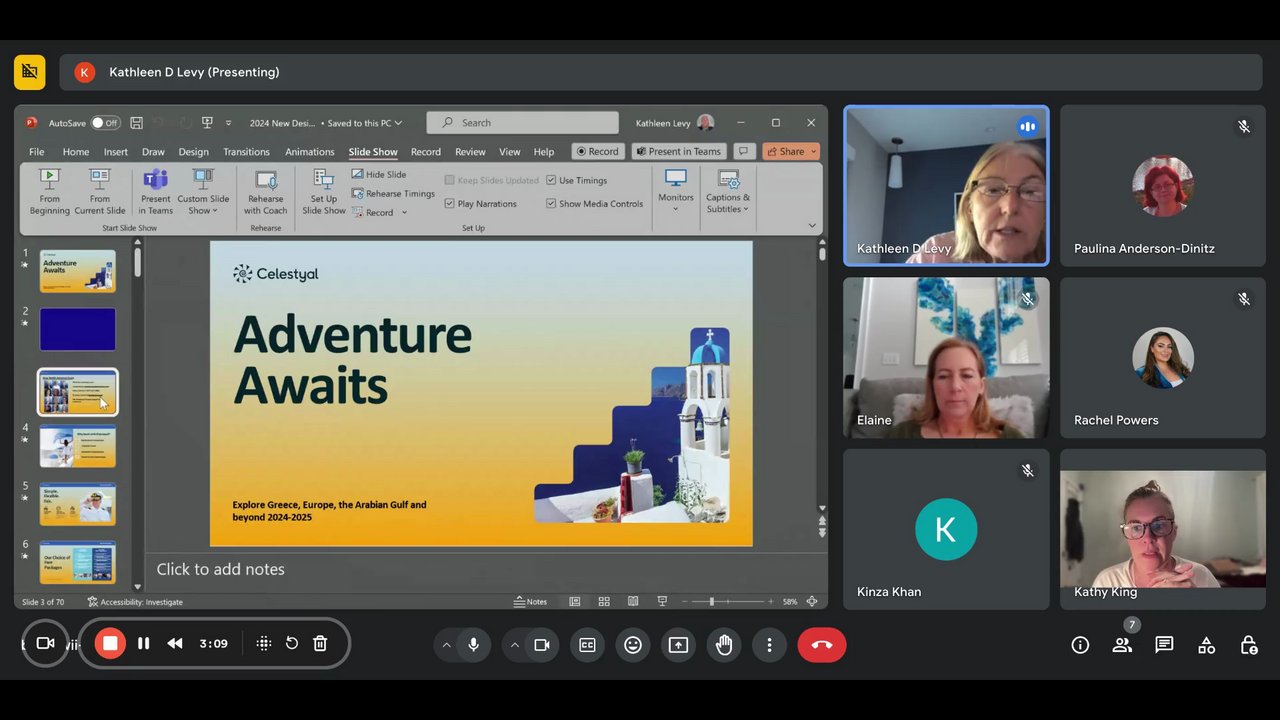The height and width of the screenshot is (720, 1280).
Task: Open the comments pane icon in PowerPoint
Action: pyautogui.click(x=743, y=151)
